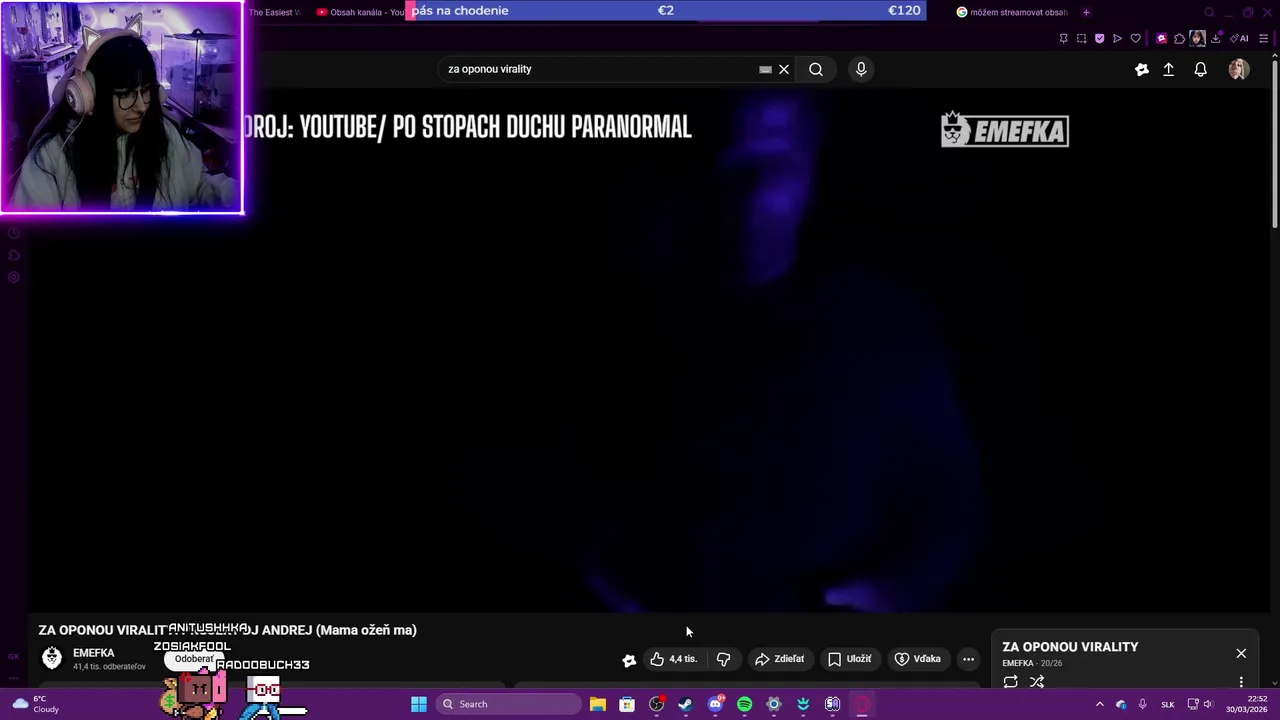
Task: Open volume control in tray
Action: [1208, 704]
